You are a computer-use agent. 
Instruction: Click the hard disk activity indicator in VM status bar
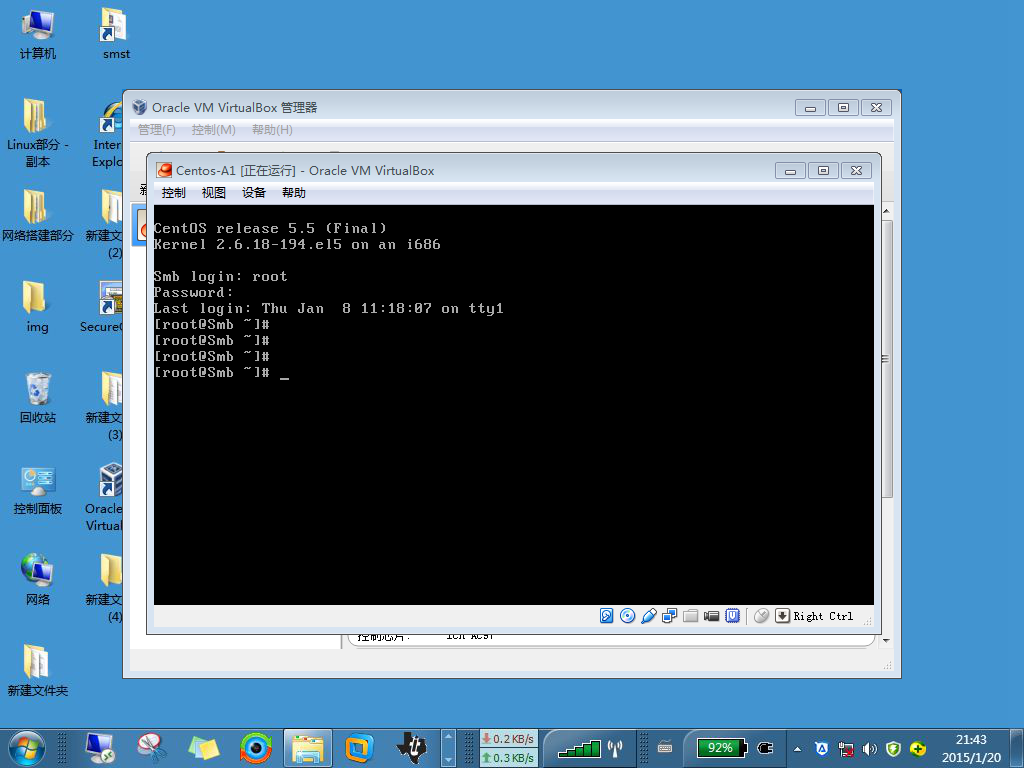click(606, 616)
